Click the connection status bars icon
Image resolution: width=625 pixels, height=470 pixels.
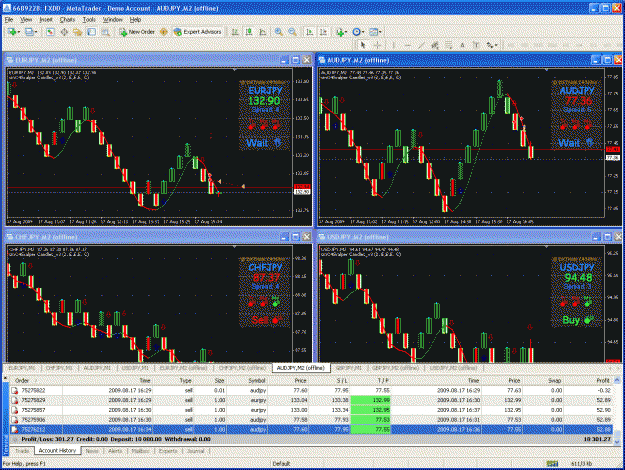tap(552, 464)
